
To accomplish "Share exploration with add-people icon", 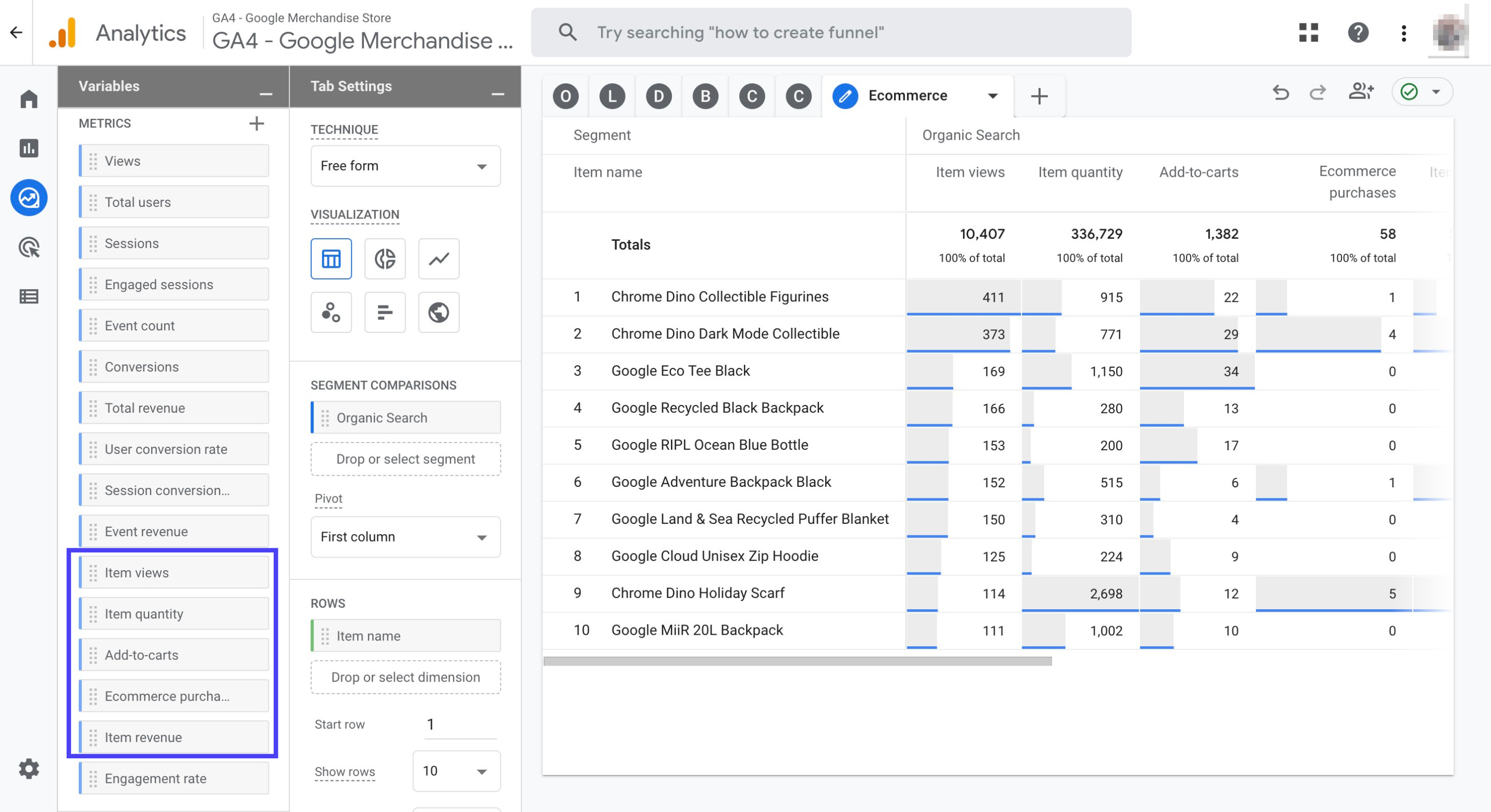I will coord(1361,91).
